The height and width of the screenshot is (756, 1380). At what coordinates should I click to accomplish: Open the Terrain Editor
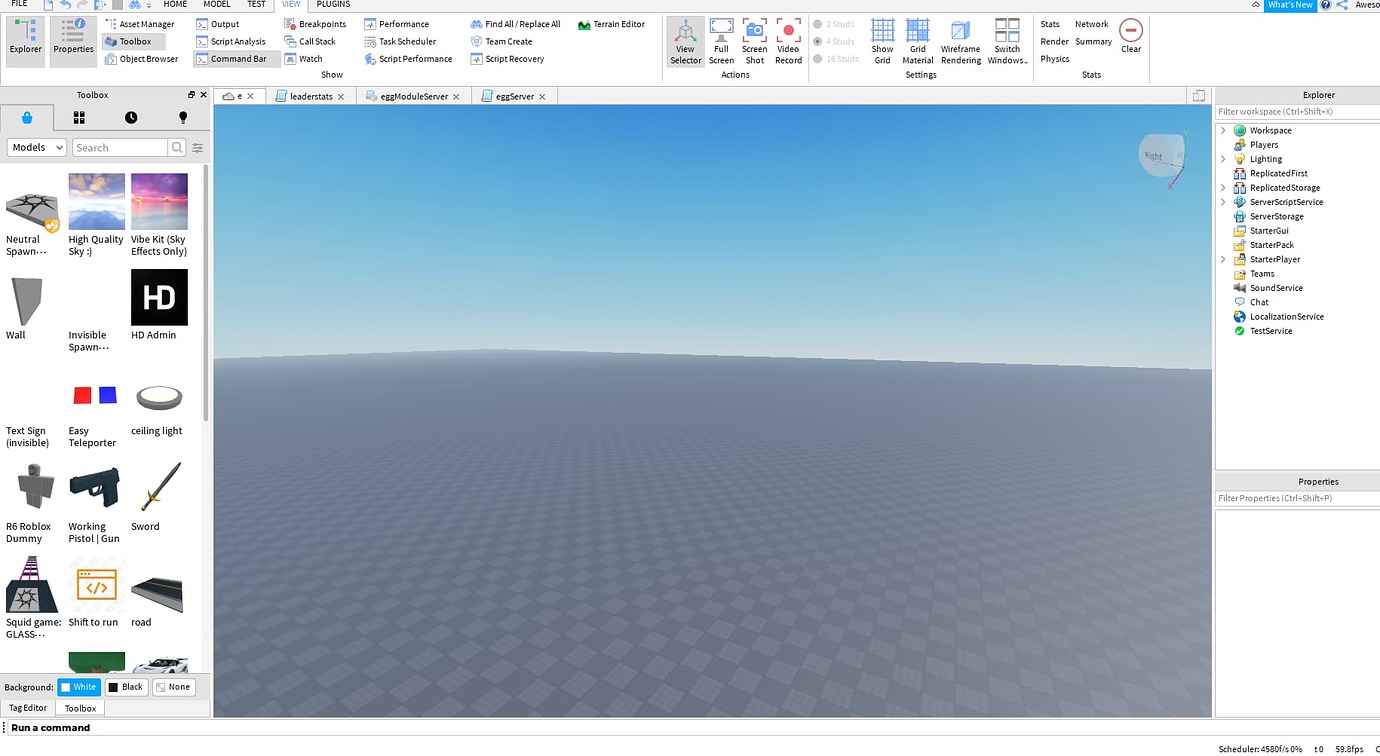[x=612, y=24]
